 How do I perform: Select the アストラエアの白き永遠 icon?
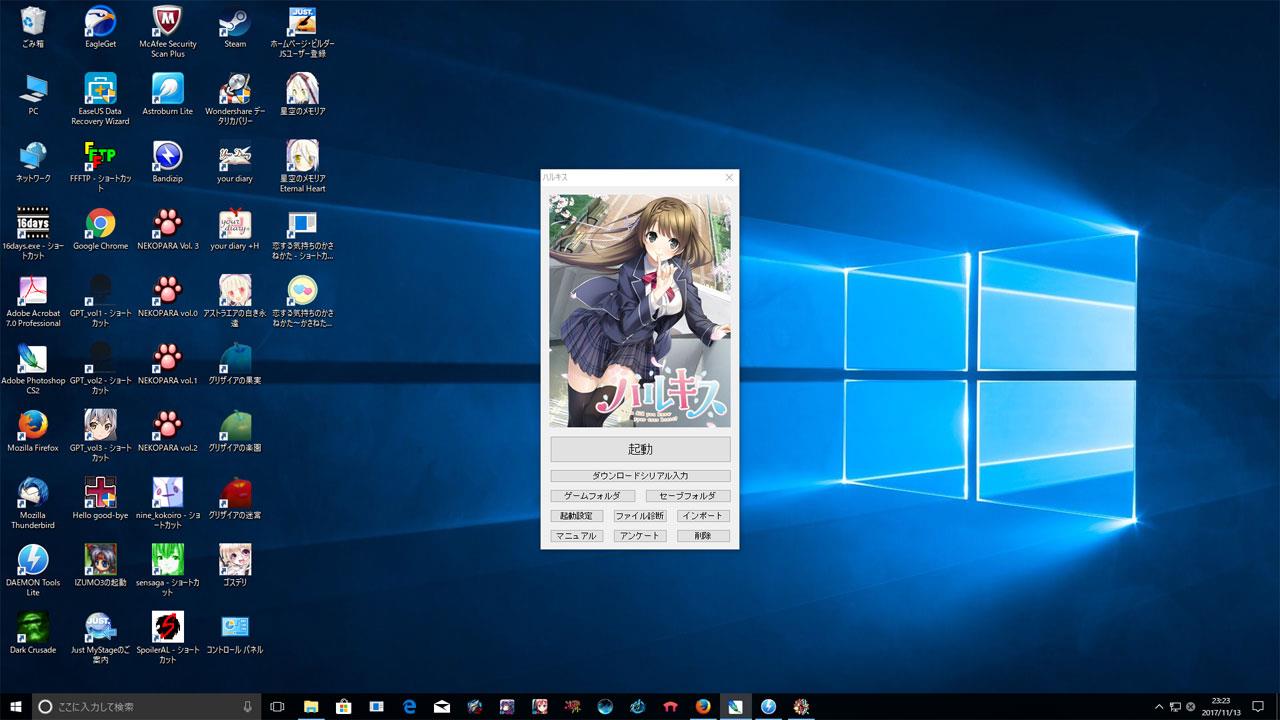(235, 300)
